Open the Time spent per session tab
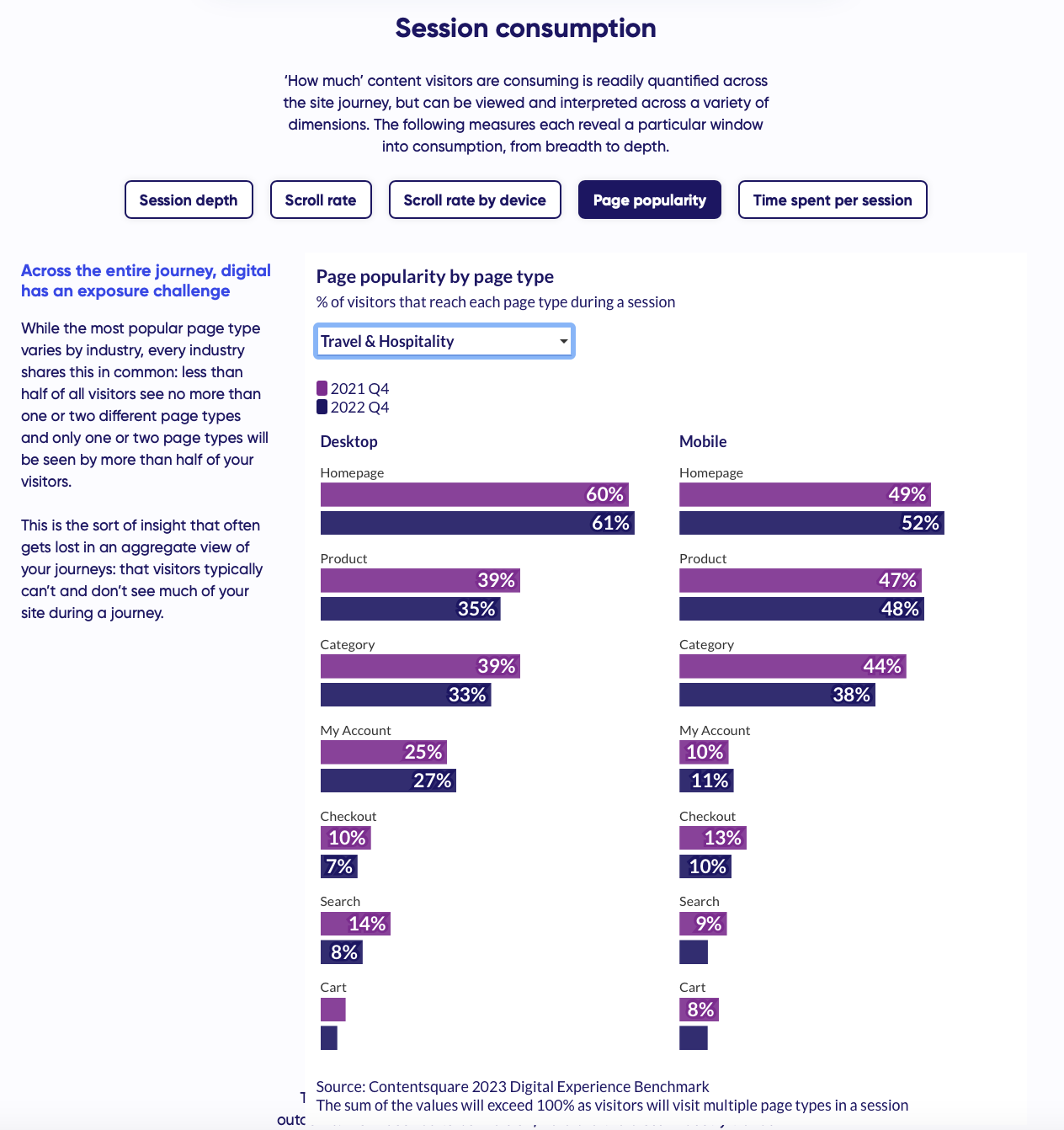The image size is (1064, 1130). [x=833, y=200]
